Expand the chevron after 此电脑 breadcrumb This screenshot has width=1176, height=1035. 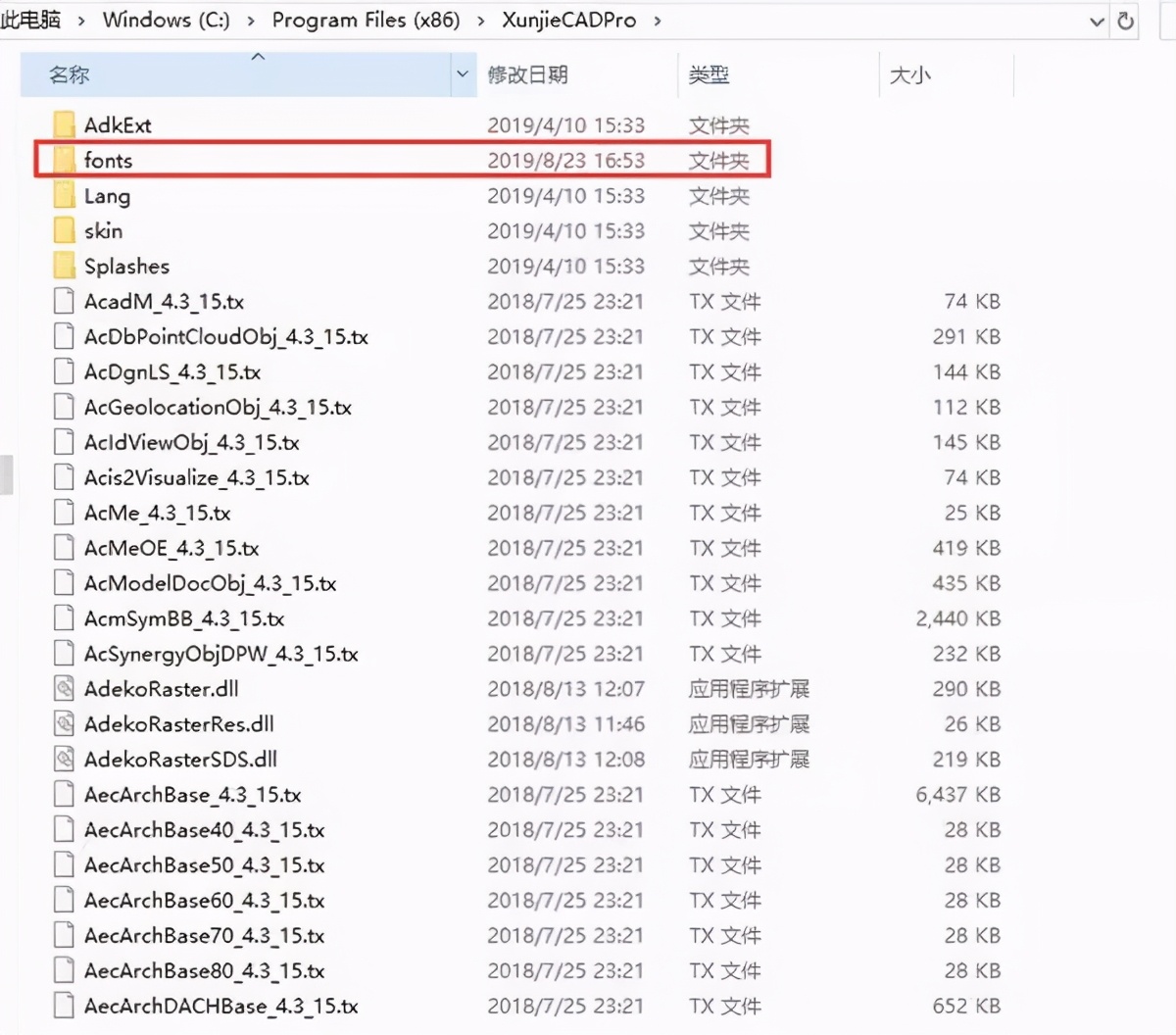tap(81, 20)
